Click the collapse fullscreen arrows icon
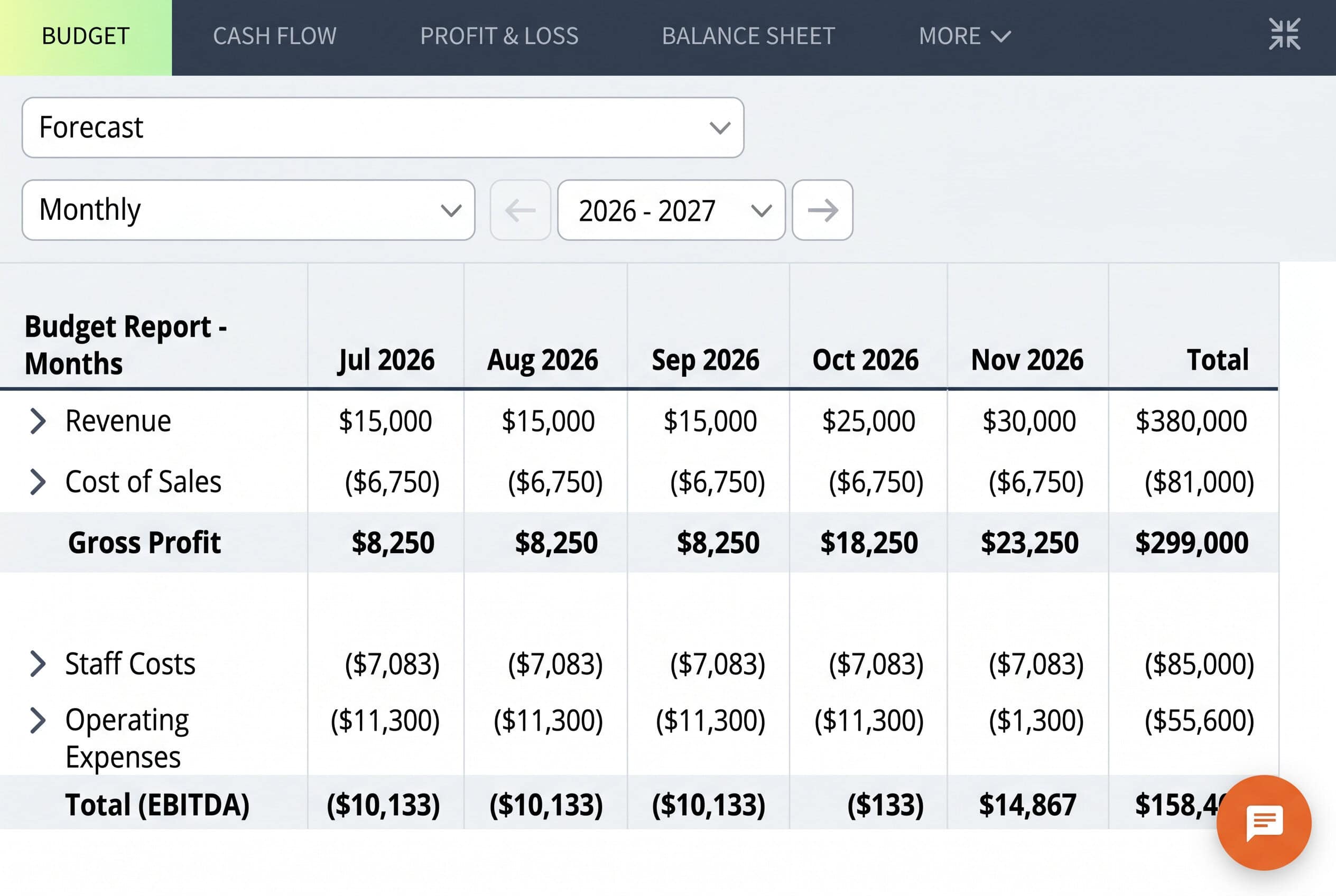The image size is (1336, 896). [1285, 34]
